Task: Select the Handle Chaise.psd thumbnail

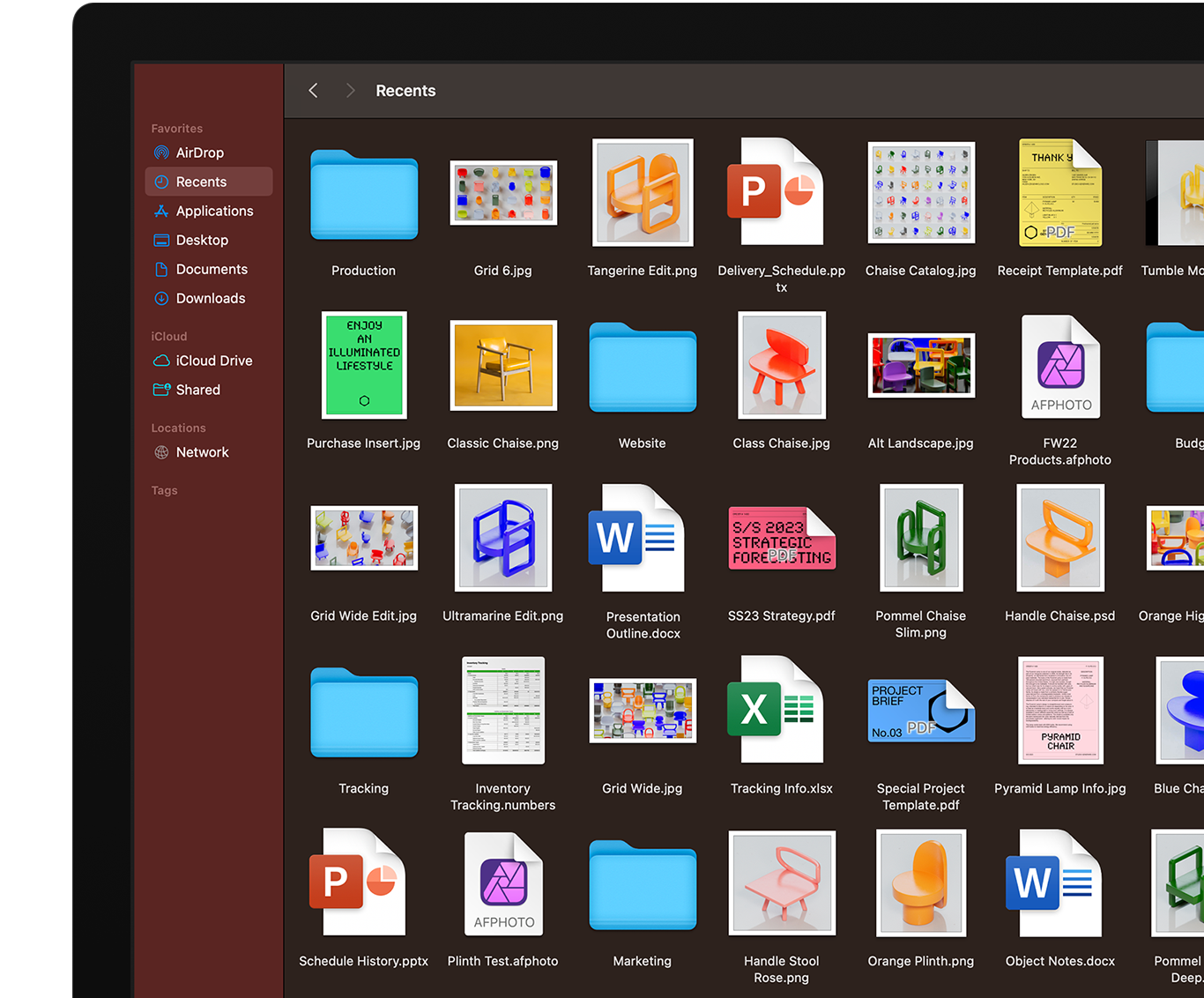Action: coord(1060,538)
